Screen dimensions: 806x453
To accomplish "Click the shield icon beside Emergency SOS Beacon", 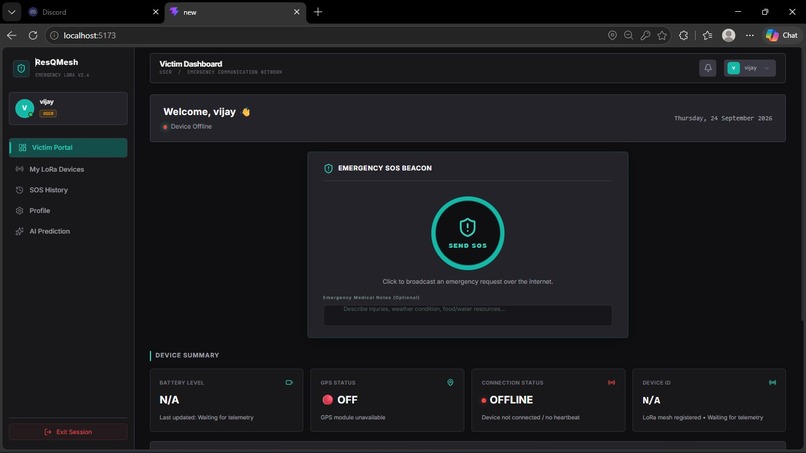I will tap(328, 168).
